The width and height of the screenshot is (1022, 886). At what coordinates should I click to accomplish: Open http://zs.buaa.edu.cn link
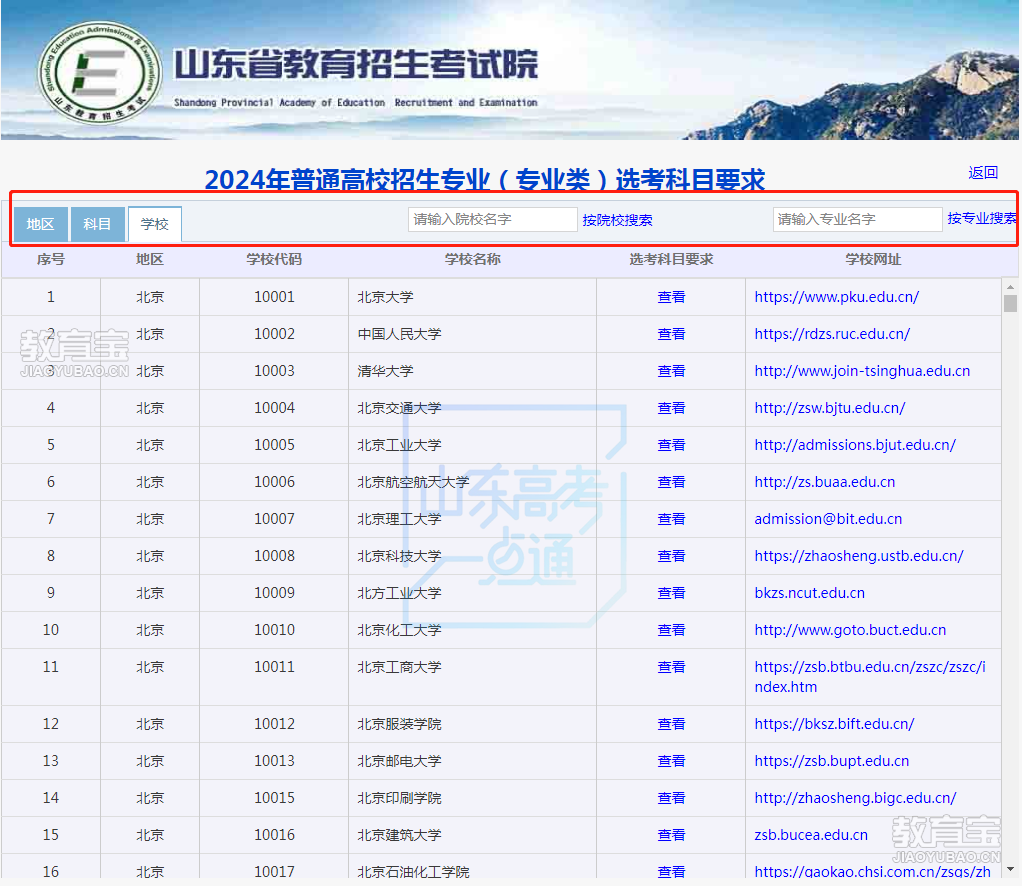point(825,482)
